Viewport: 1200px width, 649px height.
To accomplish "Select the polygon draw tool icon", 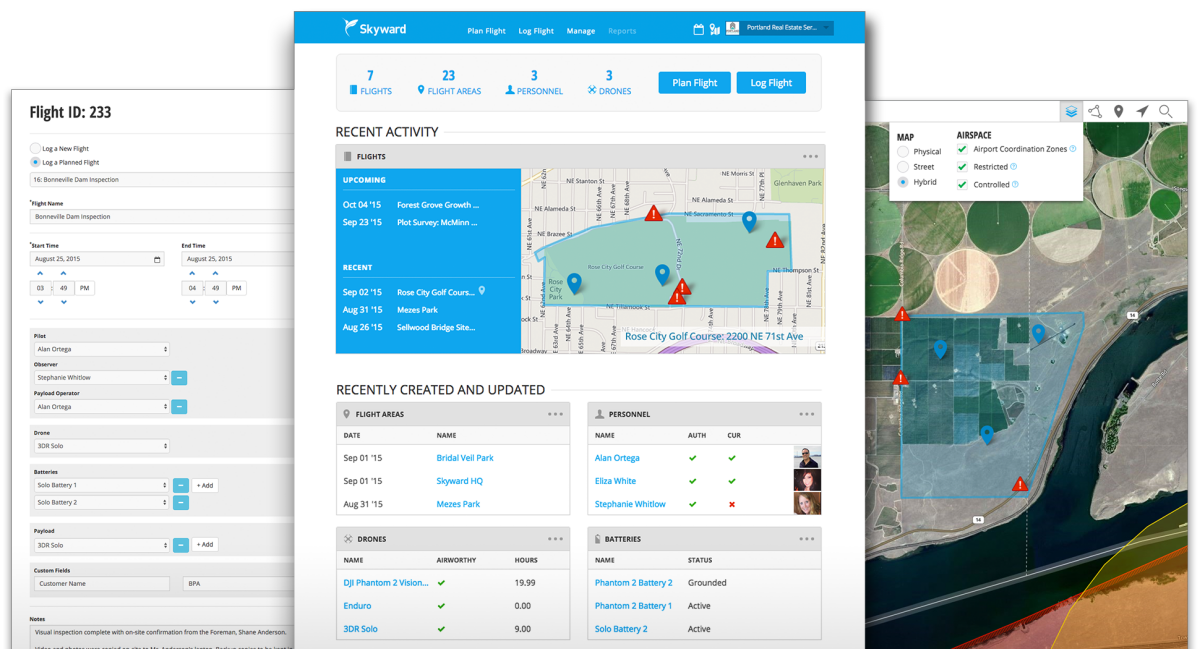I will pos(1095,112).
